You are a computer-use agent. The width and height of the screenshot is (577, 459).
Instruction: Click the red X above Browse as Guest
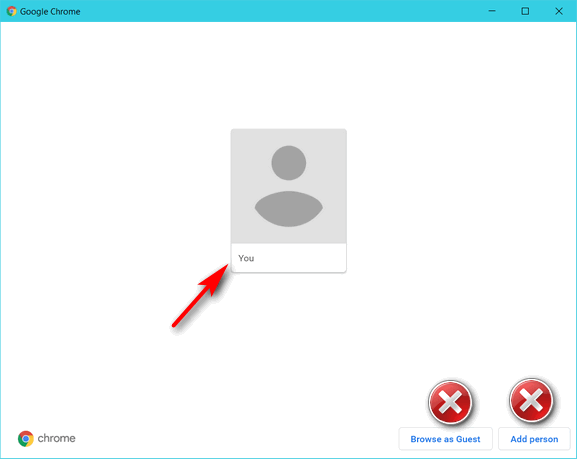coord(450,402)
